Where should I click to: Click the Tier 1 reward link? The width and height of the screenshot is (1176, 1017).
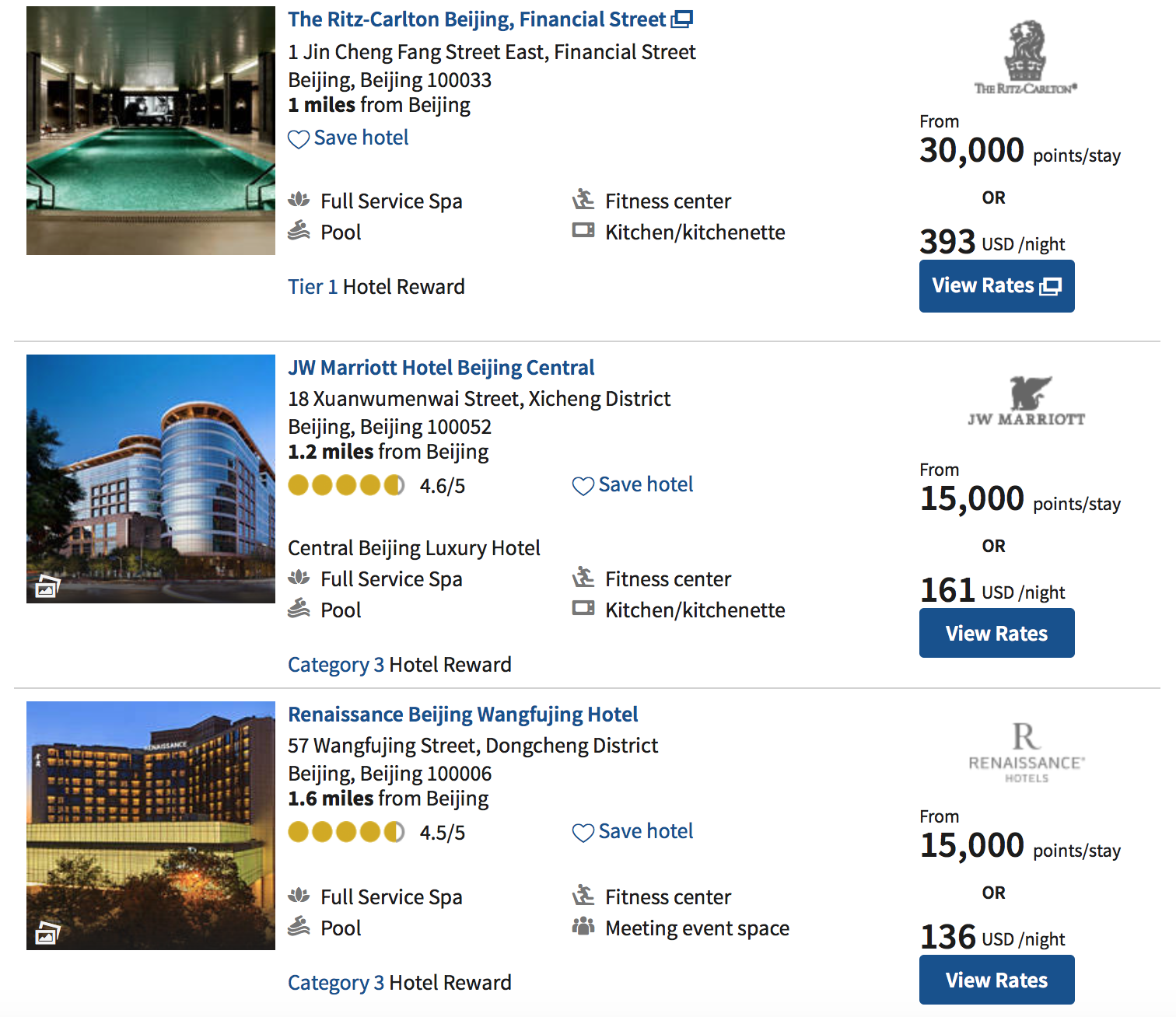pos(313,287)
